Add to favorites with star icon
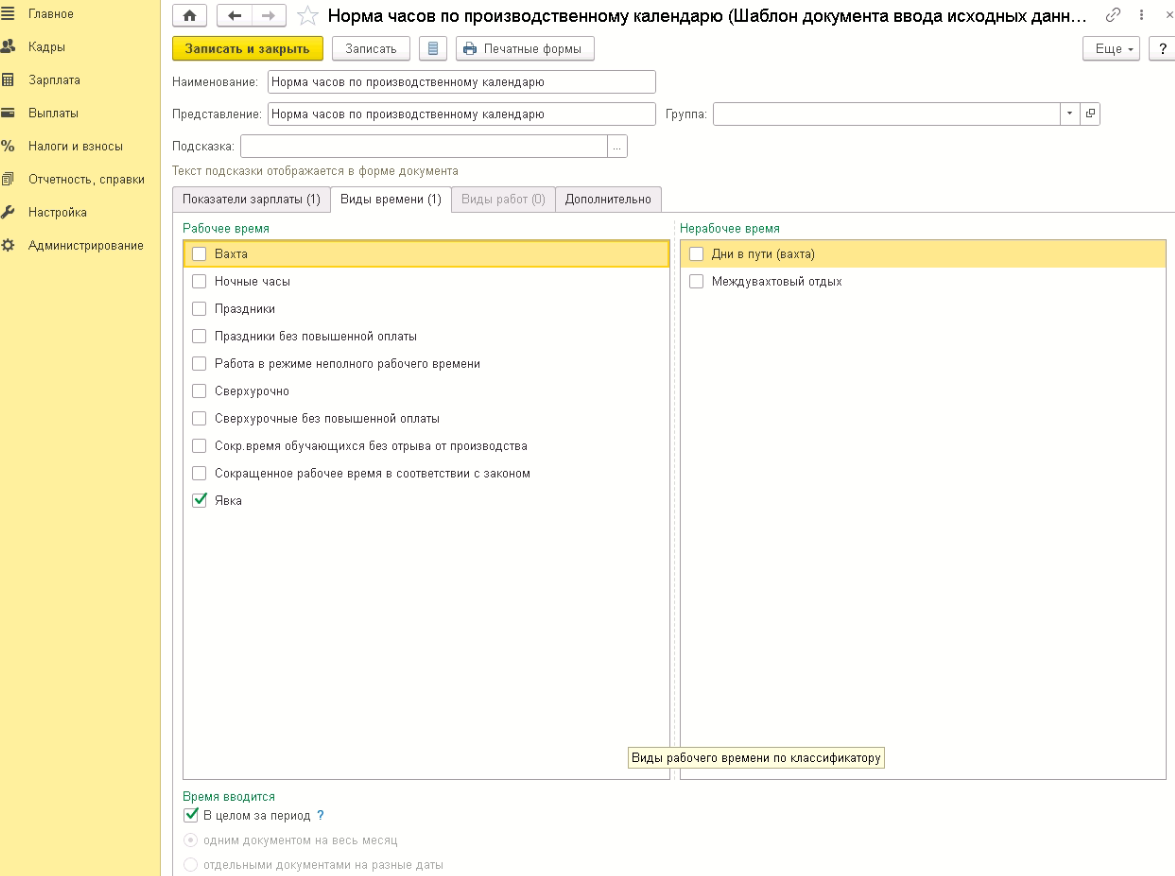 pyautogui.click(x=308, y=16)
